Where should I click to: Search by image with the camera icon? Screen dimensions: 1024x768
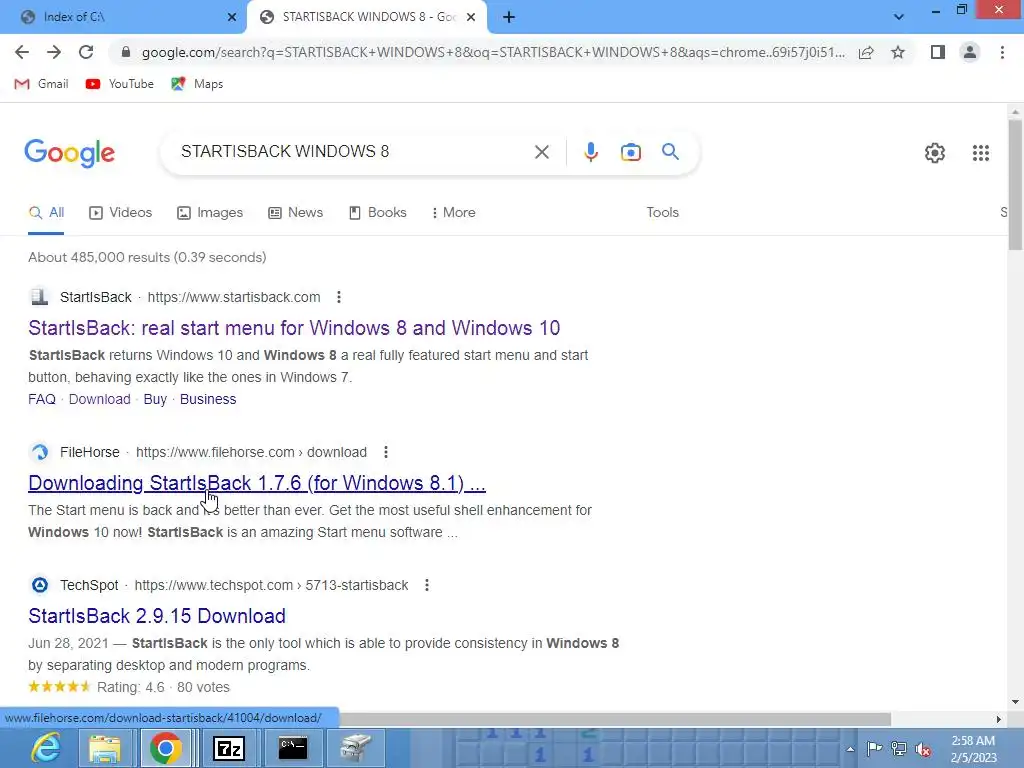[x=631, y=152]
